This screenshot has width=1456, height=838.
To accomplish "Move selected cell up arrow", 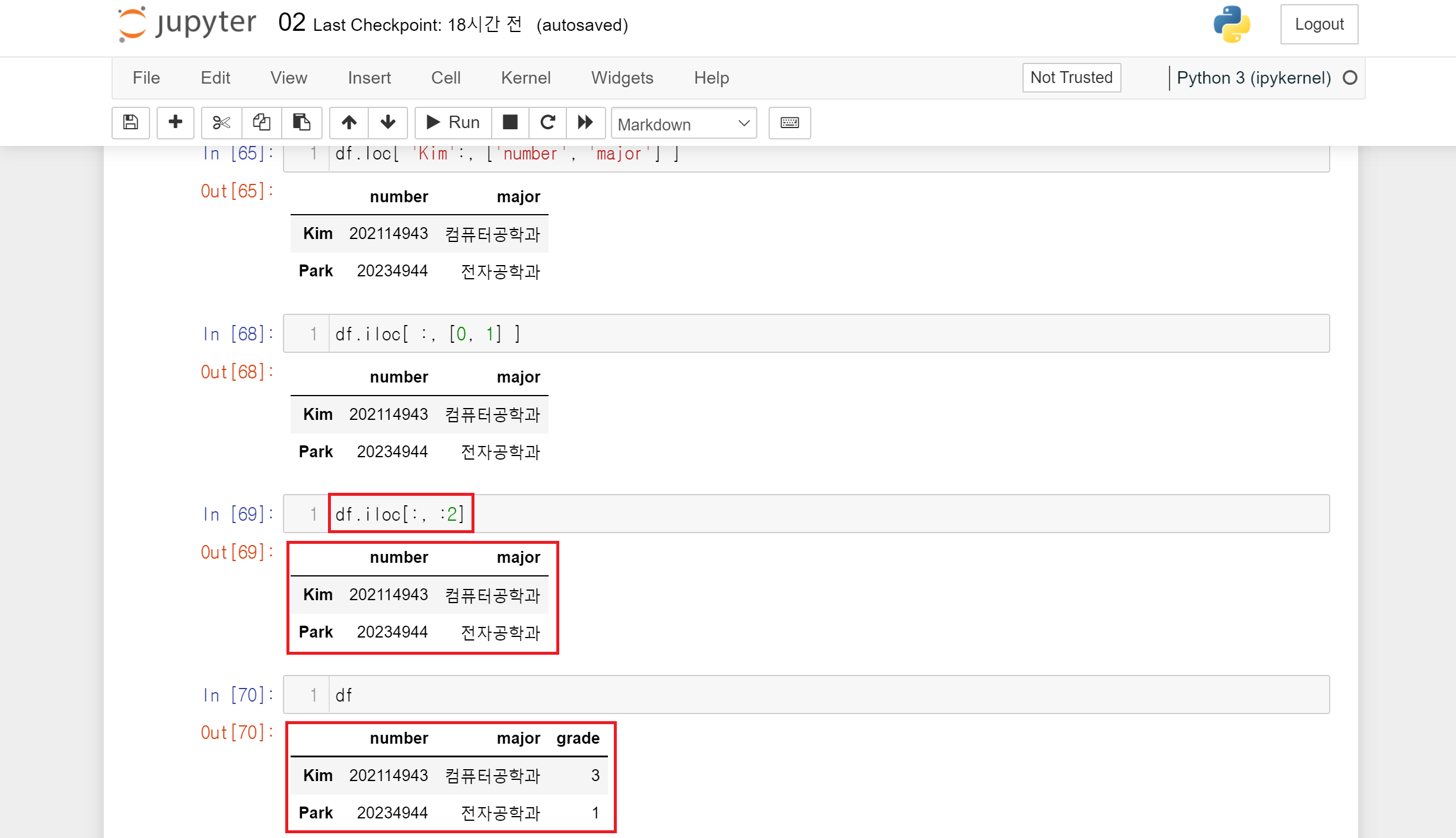I will (x=349, y=123).
